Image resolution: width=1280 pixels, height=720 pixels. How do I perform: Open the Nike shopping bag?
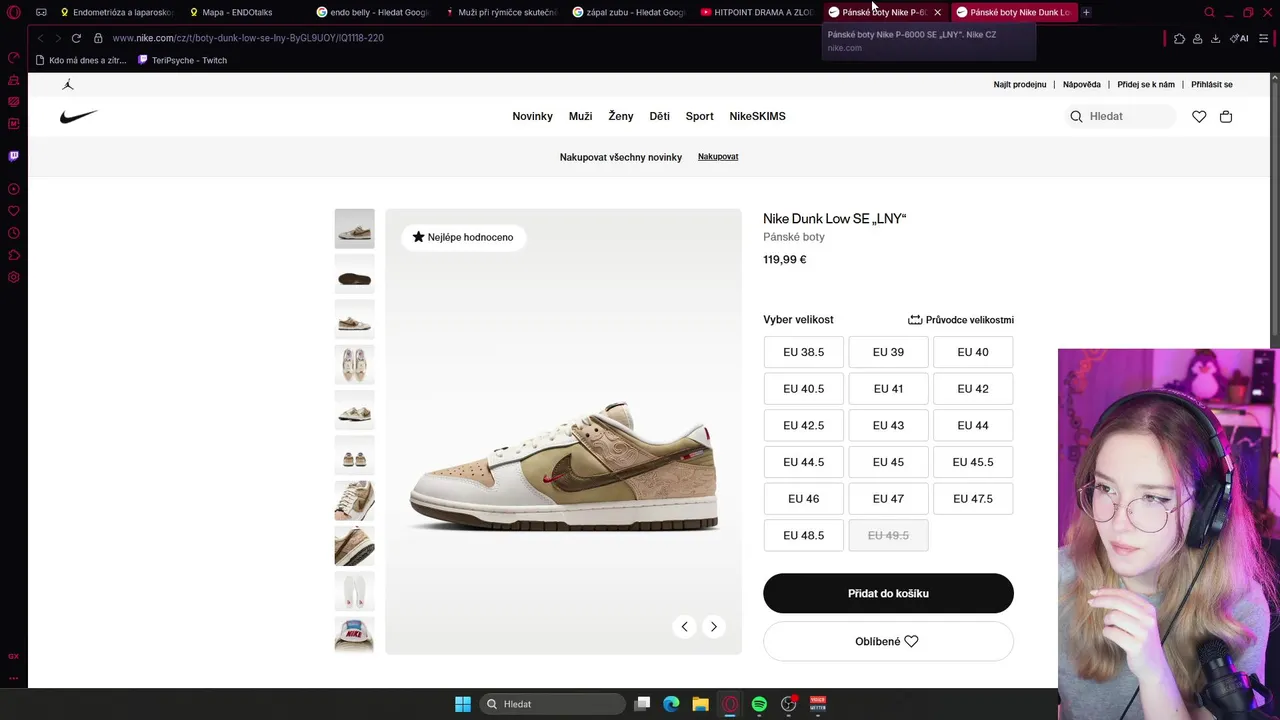click(x=1226, y=116)
